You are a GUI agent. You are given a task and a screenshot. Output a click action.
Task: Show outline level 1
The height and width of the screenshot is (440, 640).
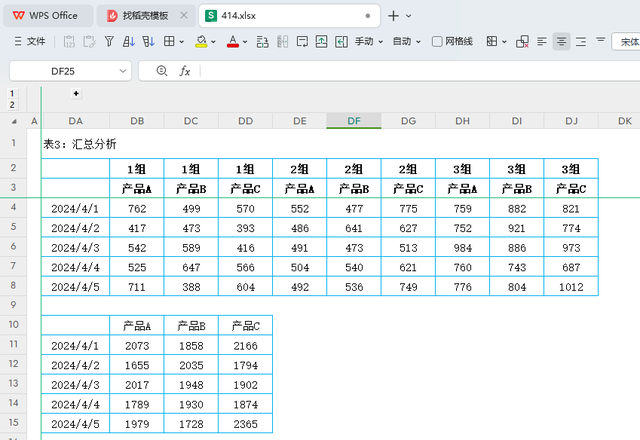tap(12, 93)
